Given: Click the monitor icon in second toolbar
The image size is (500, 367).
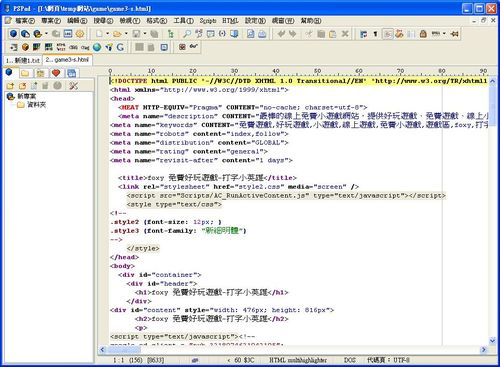Looking at the screenshot, I should coord(164,47).
